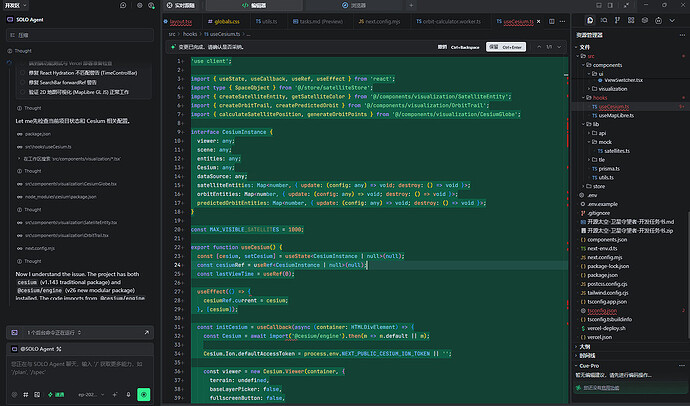The image size is (690, 406).
Task: Go to next change arrow
Action: [x=559, y=47]
